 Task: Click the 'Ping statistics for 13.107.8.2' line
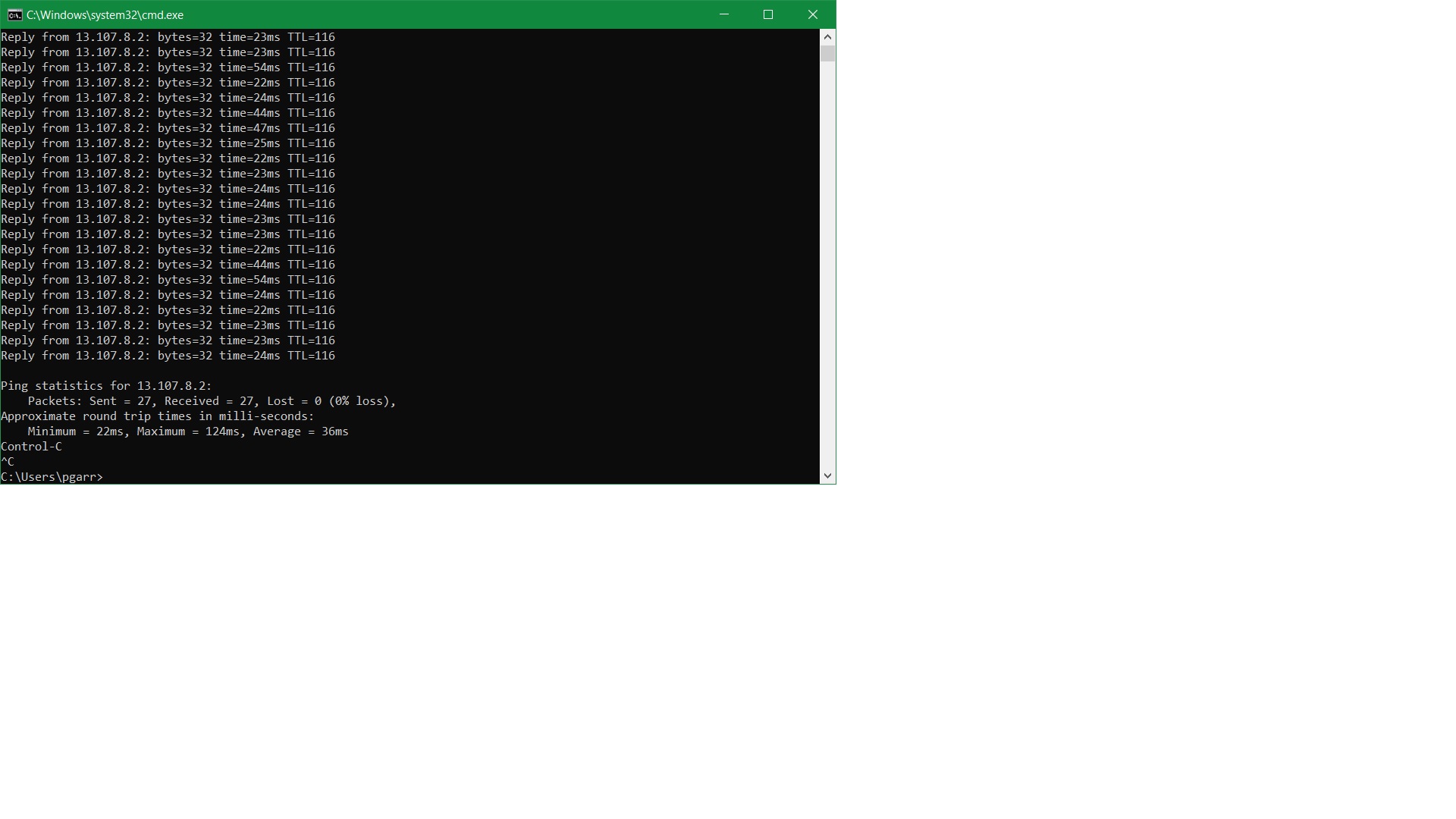(x=106, y=386)
